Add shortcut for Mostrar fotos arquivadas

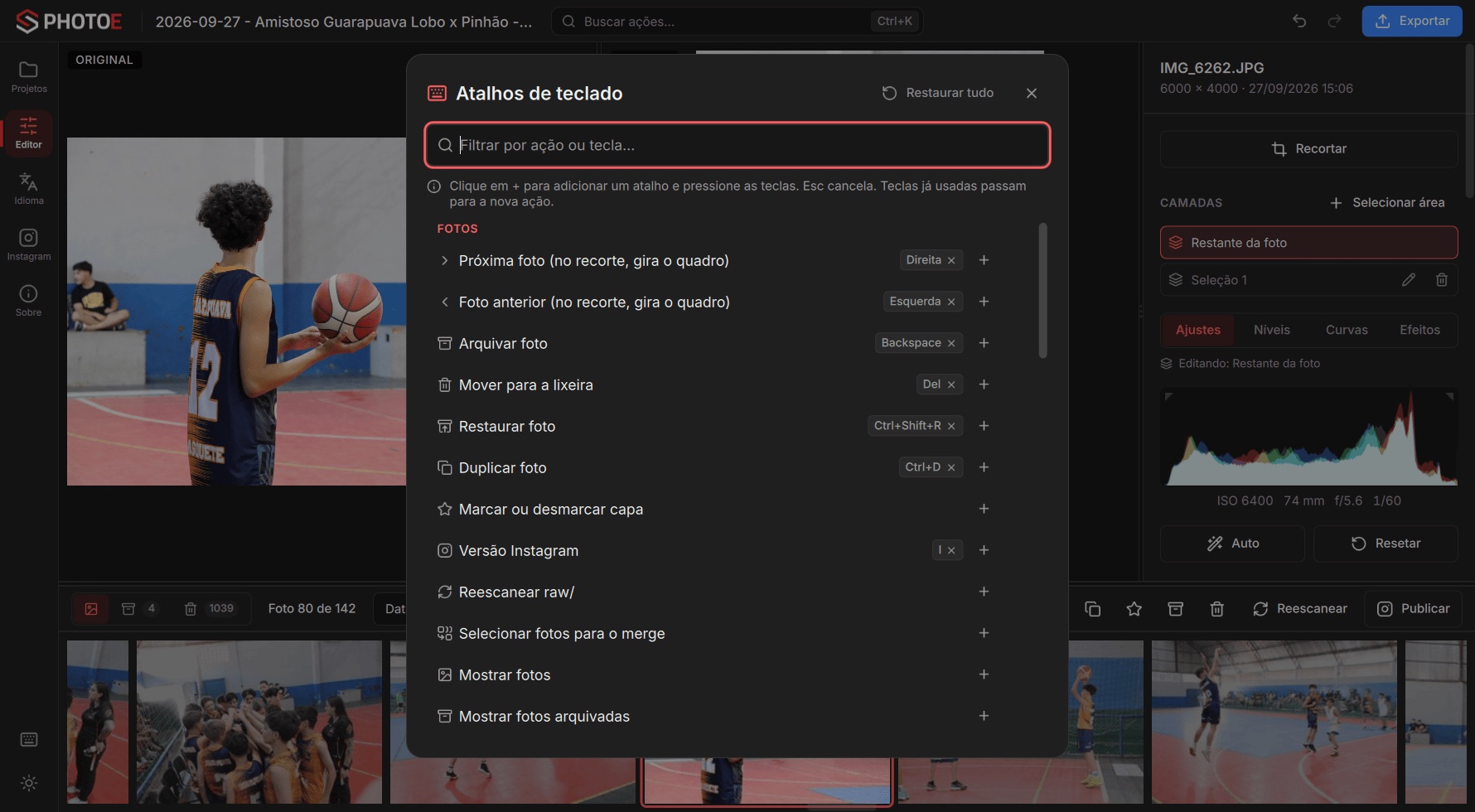(x=984, y=716)
